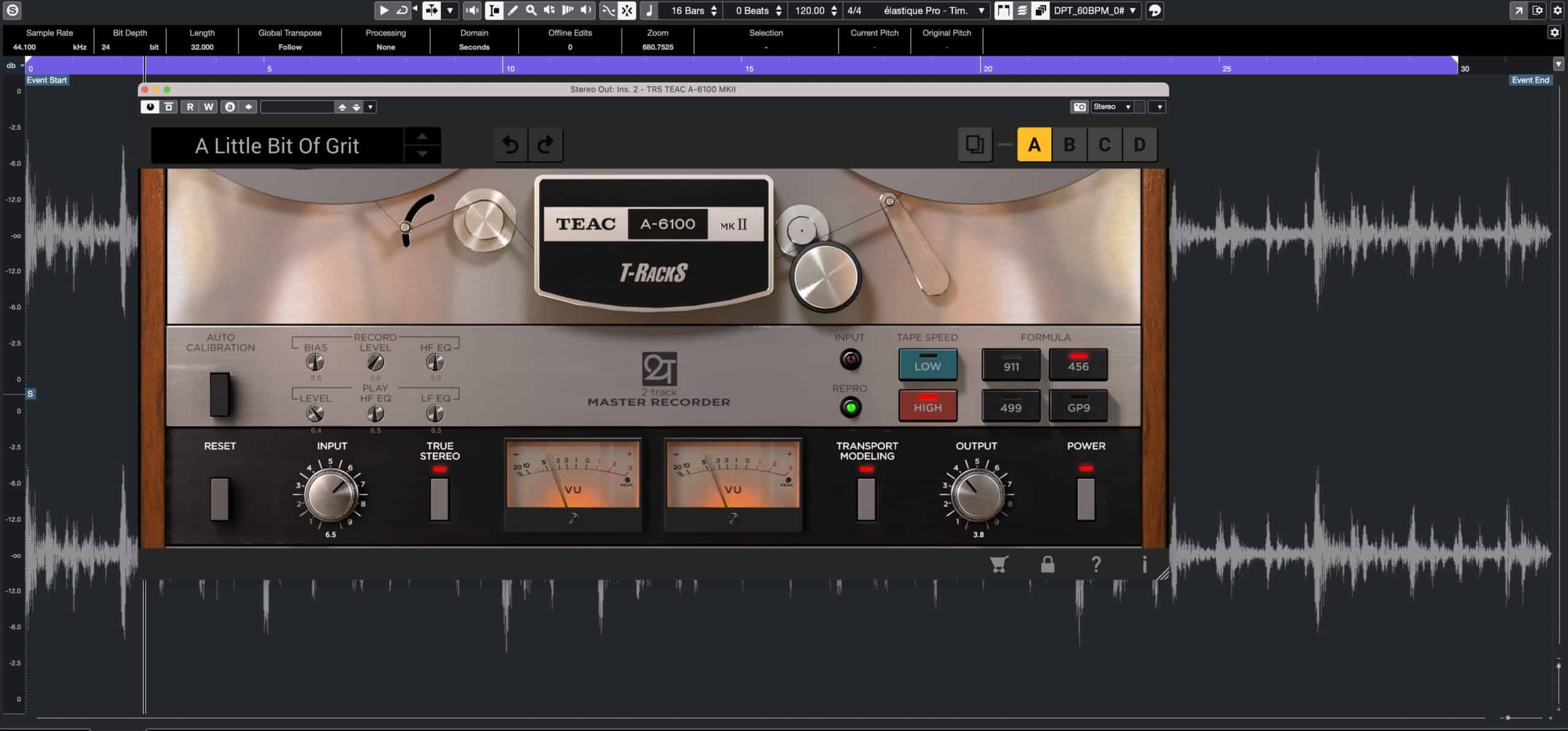Viewport: 1568px width, 731px height.
Task: Click the plugin preset arrow icon
Action: click(x=249, y=107)
